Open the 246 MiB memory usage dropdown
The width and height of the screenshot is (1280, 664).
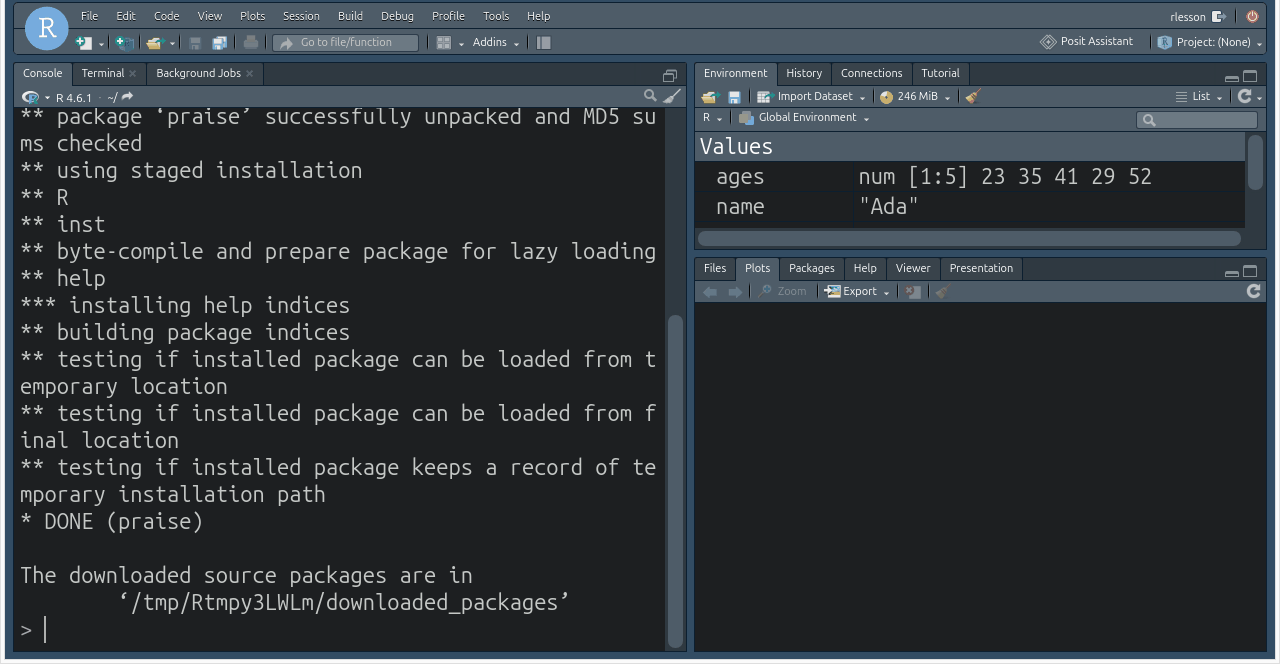[x=915, y=97]
